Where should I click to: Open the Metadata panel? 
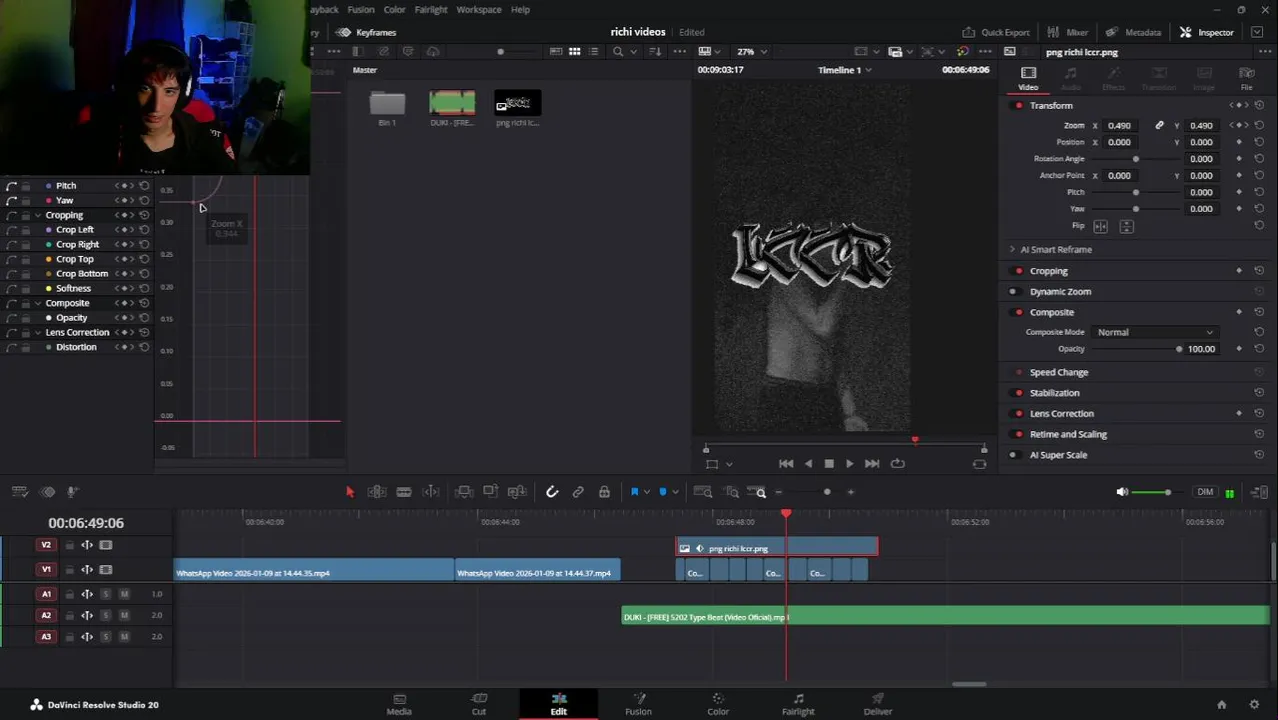coord(1134,32)
